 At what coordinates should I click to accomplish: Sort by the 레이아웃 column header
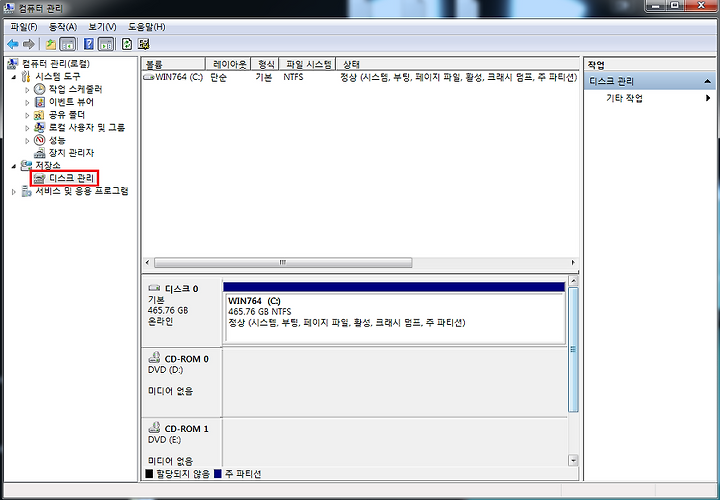(x=228, y=64)
